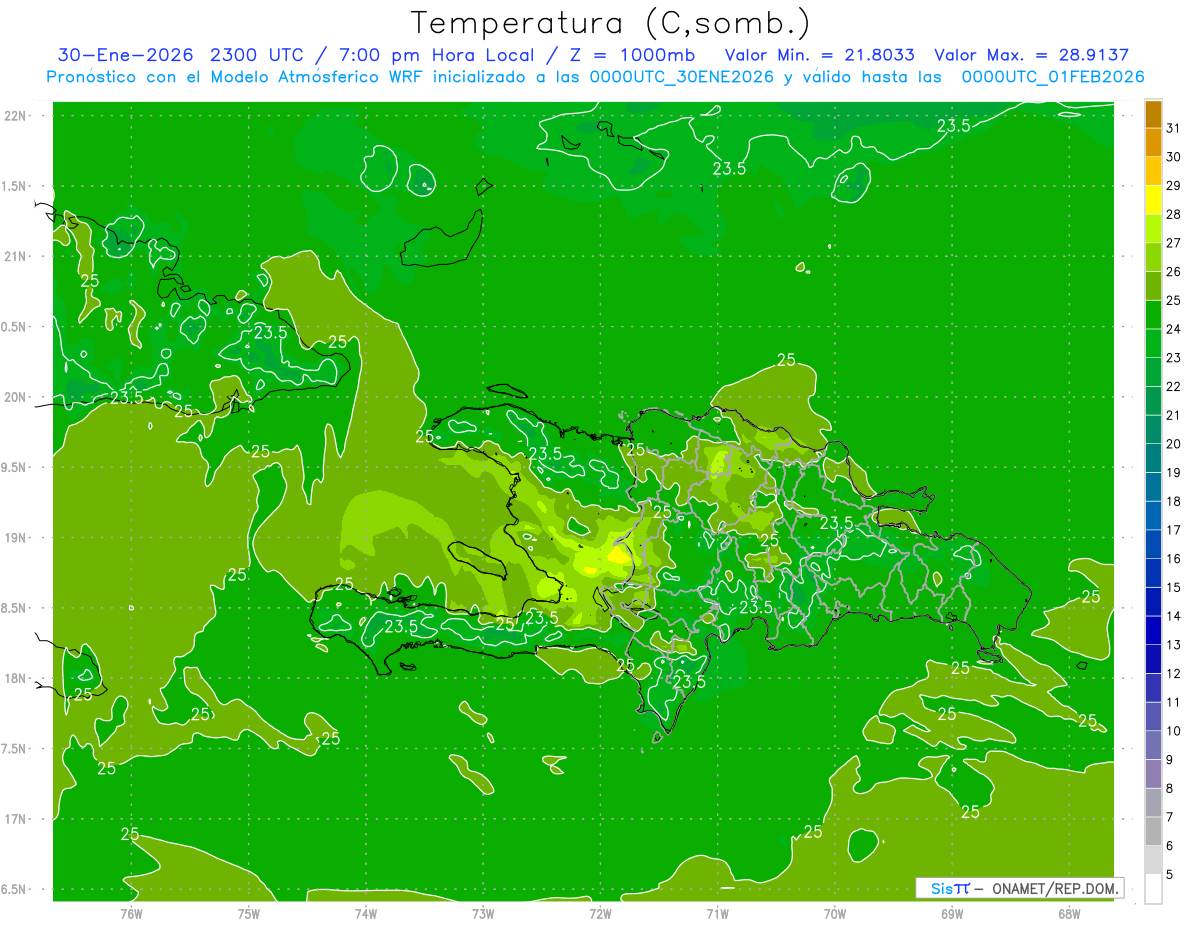The image size is (1200, 927).
Task: Click the '21N' latitude axis label
Action: click(16, 256)
